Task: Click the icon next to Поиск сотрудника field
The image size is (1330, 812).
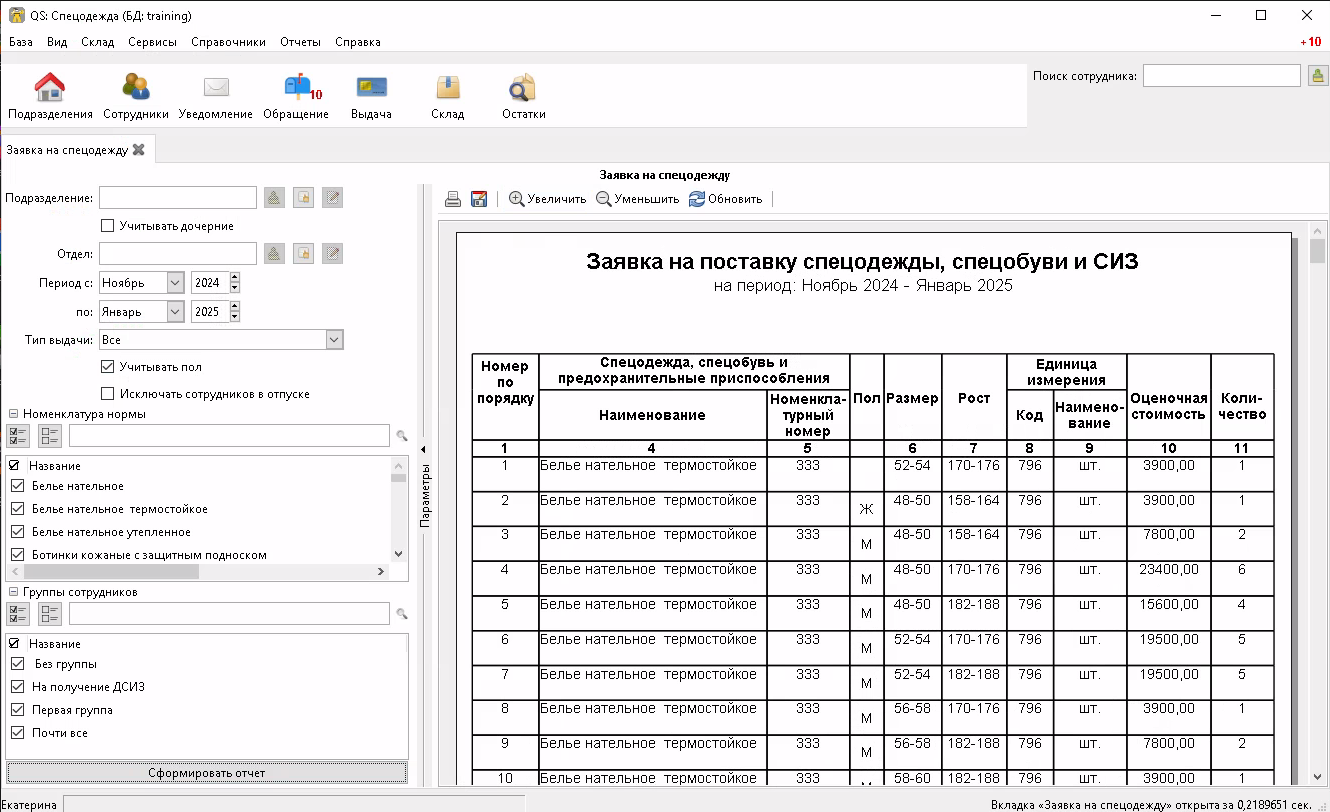Action: tap(1318, 76)
